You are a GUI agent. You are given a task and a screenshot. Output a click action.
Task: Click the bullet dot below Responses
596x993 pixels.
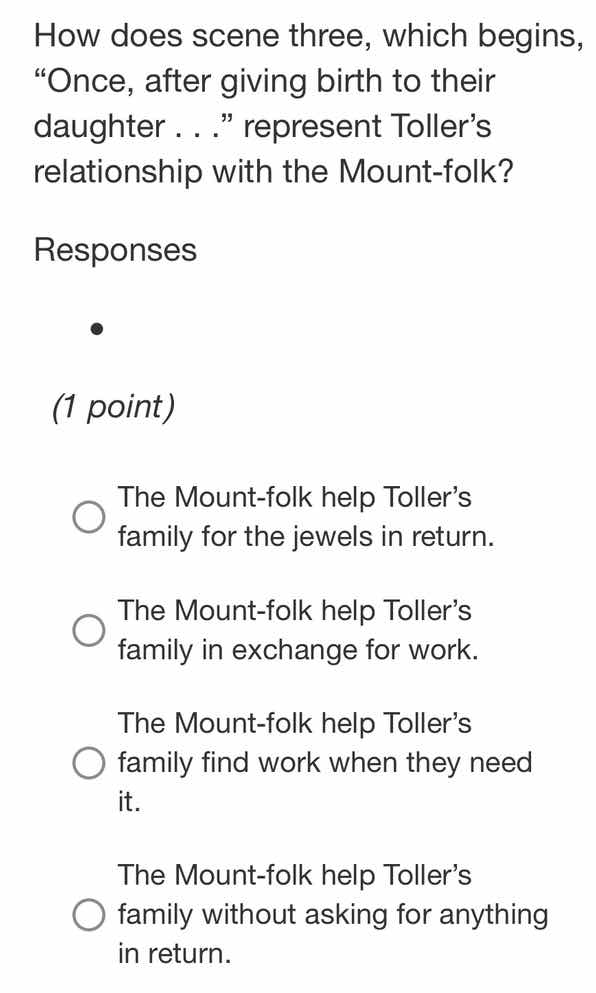pos(96,329)
